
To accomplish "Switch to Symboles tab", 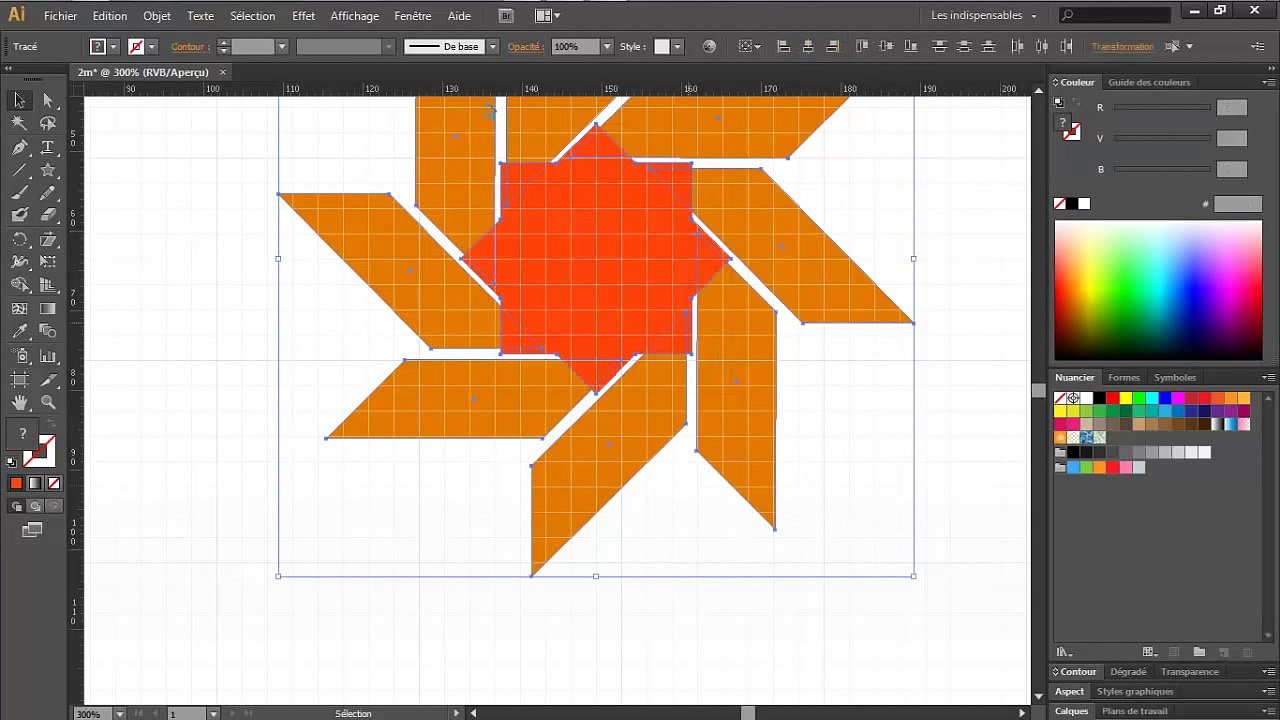I will tap(1175, 377).
